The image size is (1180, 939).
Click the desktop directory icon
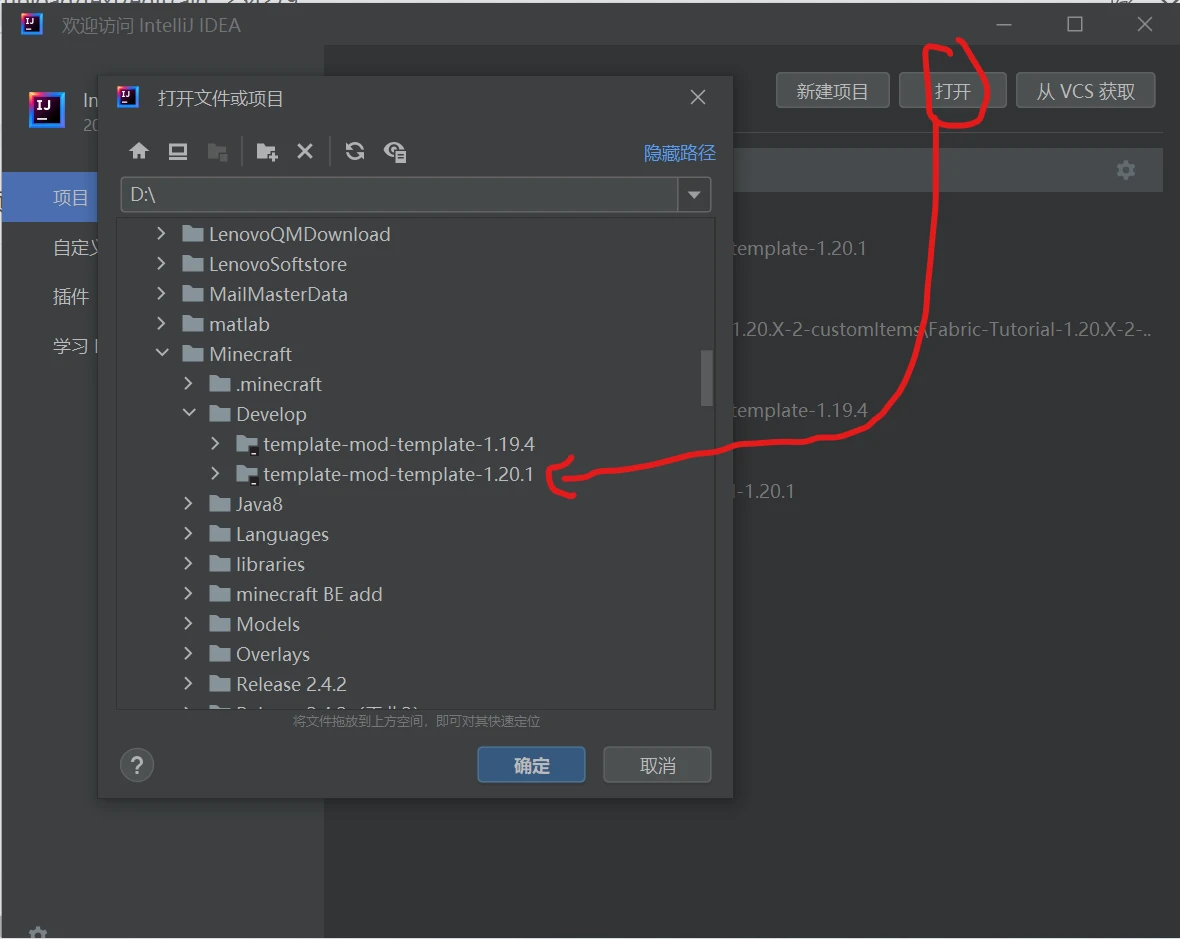178,151
